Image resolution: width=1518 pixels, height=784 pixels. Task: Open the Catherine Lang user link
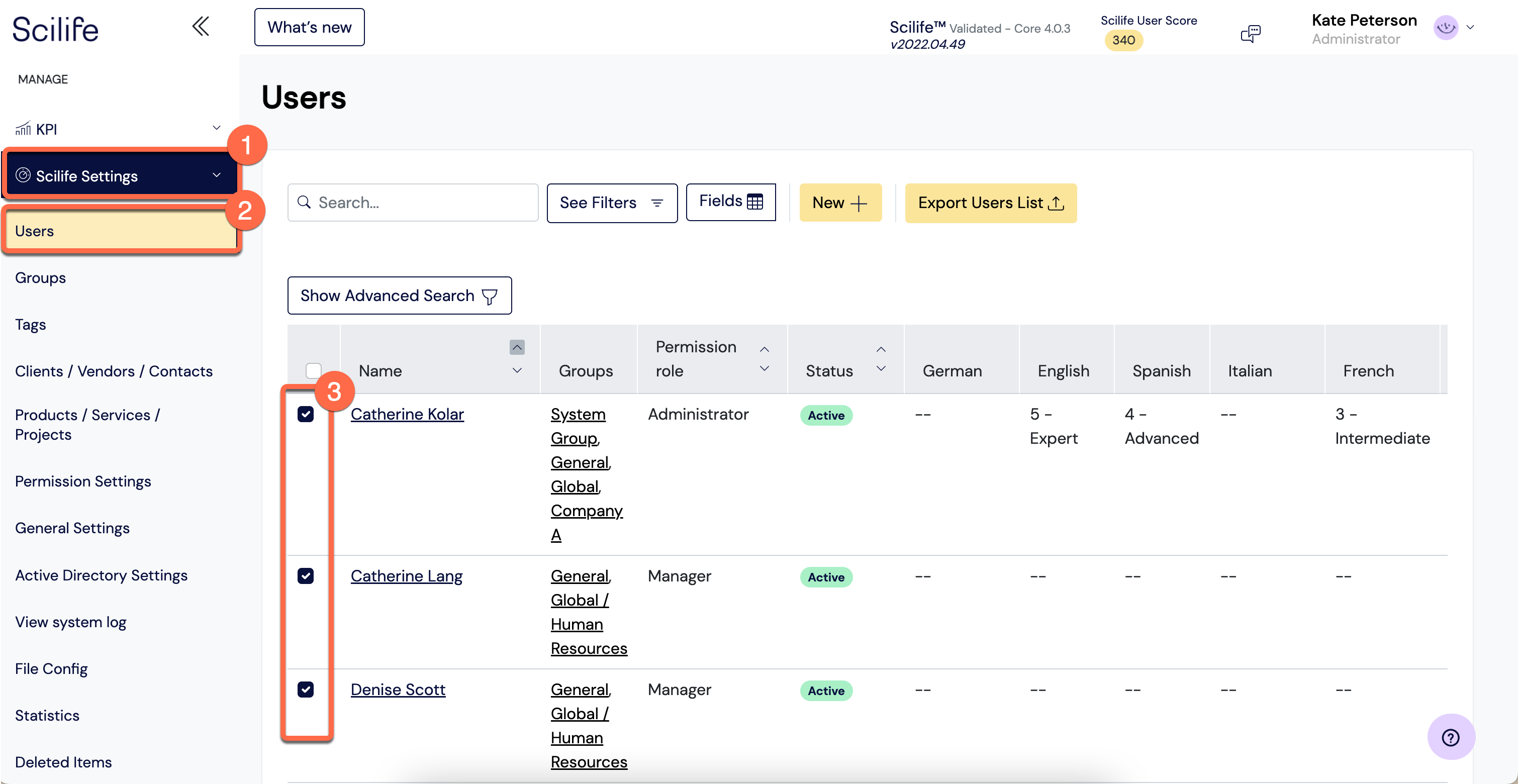(407, 575)
